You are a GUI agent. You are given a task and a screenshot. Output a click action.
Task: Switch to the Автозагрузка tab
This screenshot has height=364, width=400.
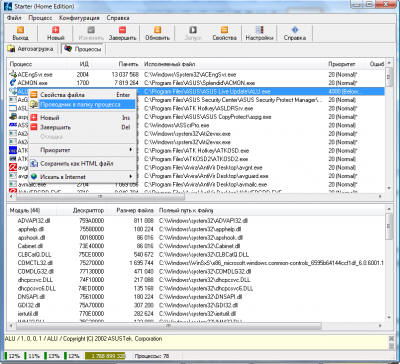31,49
